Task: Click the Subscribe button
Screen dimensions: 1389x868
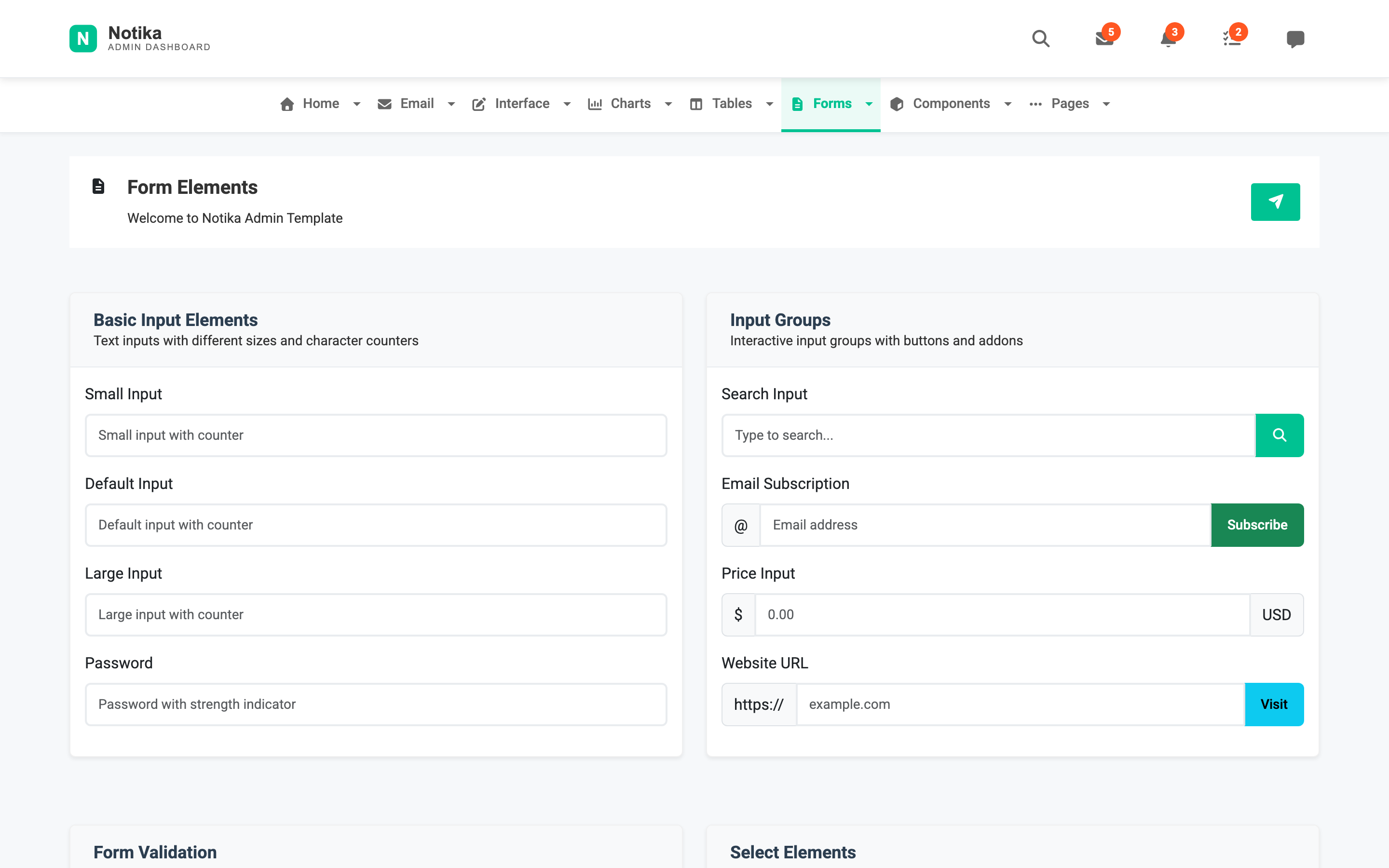Action: tap(1257, 525)
